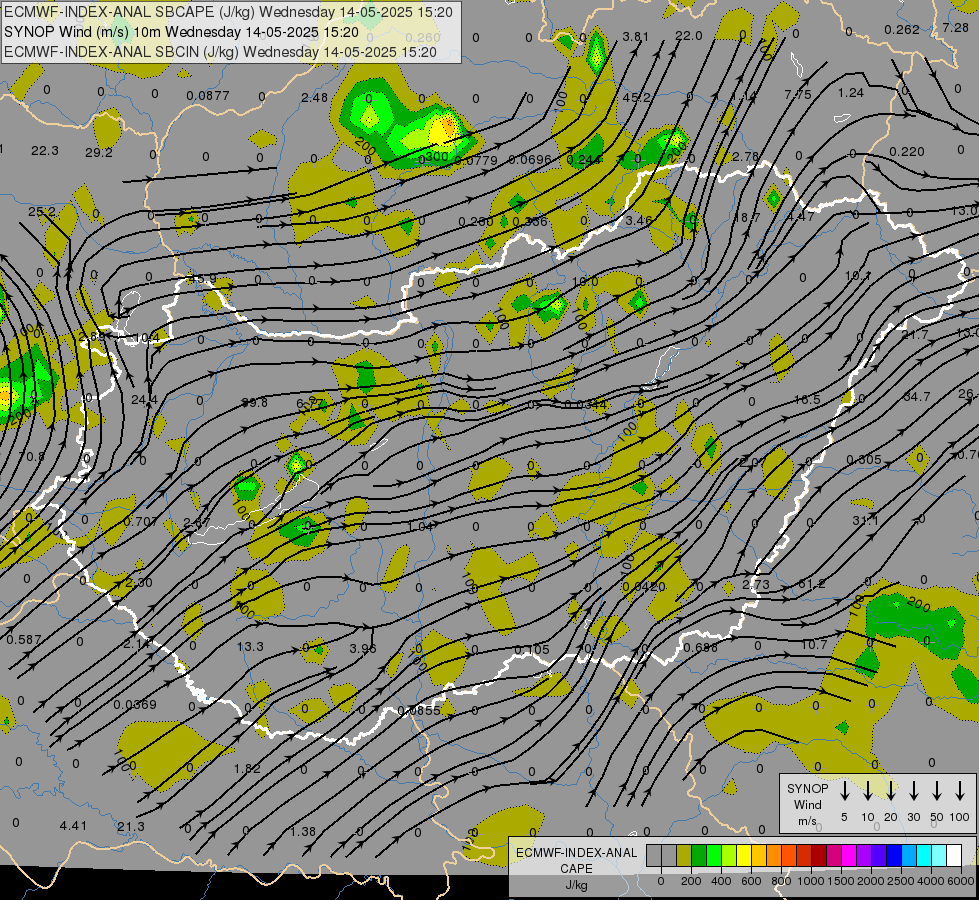Click the map value 18.7
This screenshot has width=979, height=900.
point(746,217)
